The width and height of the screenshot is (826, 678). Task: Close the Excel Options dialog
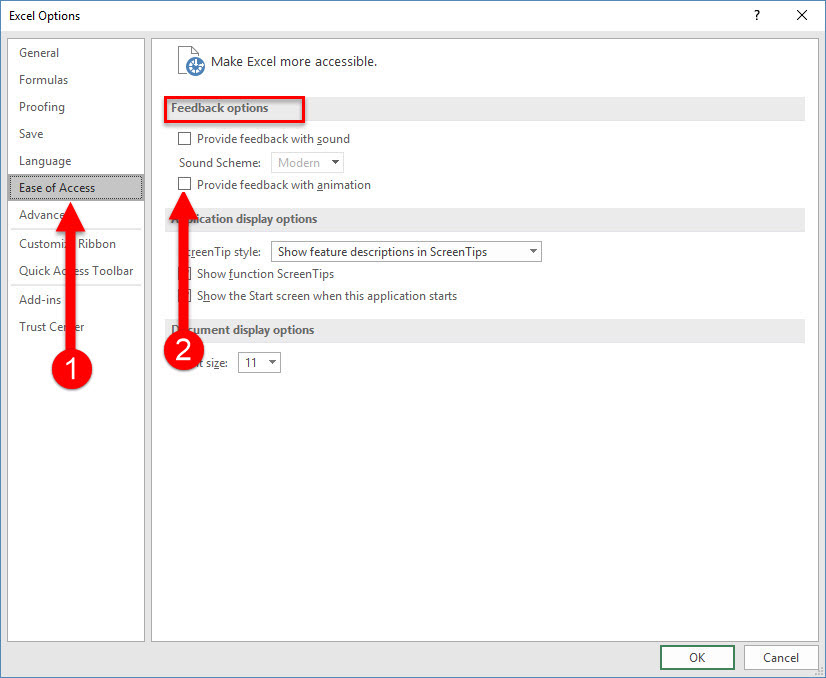click(x=802, y=15)
